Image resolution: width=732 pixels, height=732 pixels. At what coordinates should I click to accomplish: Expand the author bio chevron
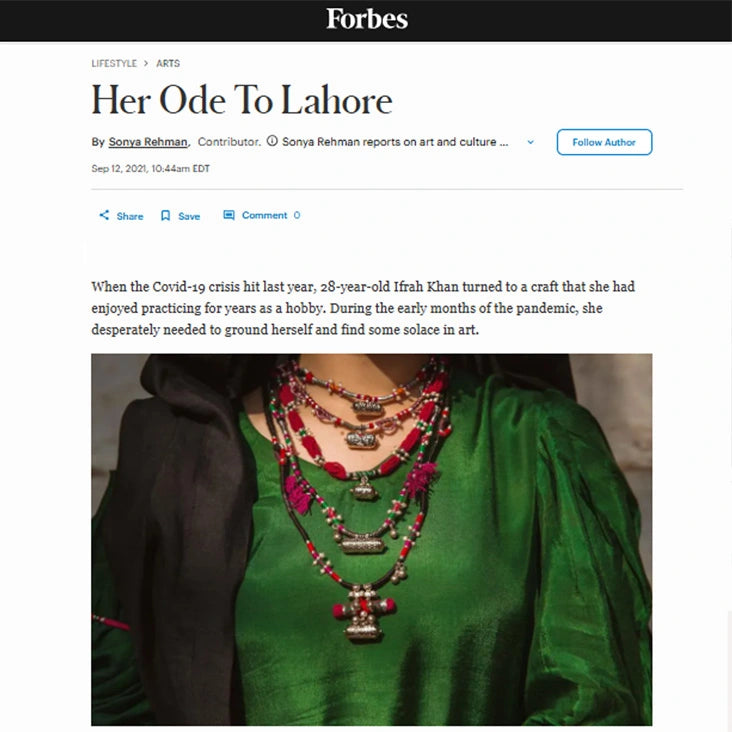(x=530, y=142)
